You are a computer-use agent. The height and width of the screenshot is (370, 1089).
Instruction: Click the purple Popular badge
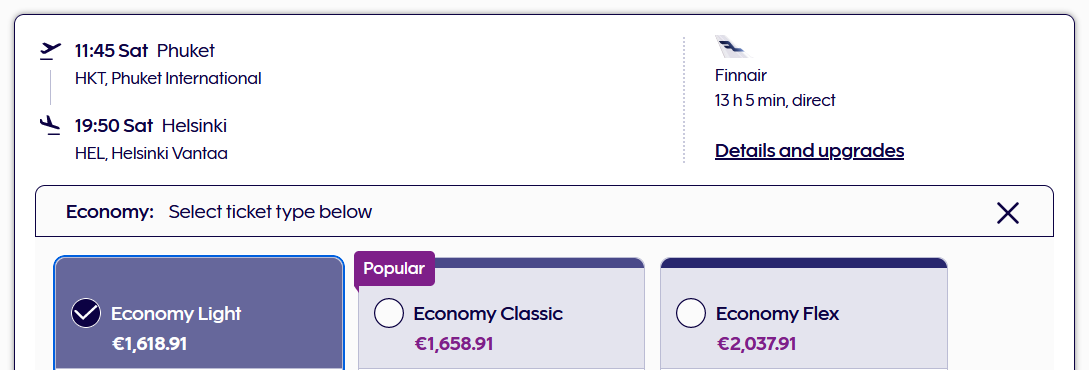[x=394, y=269]
